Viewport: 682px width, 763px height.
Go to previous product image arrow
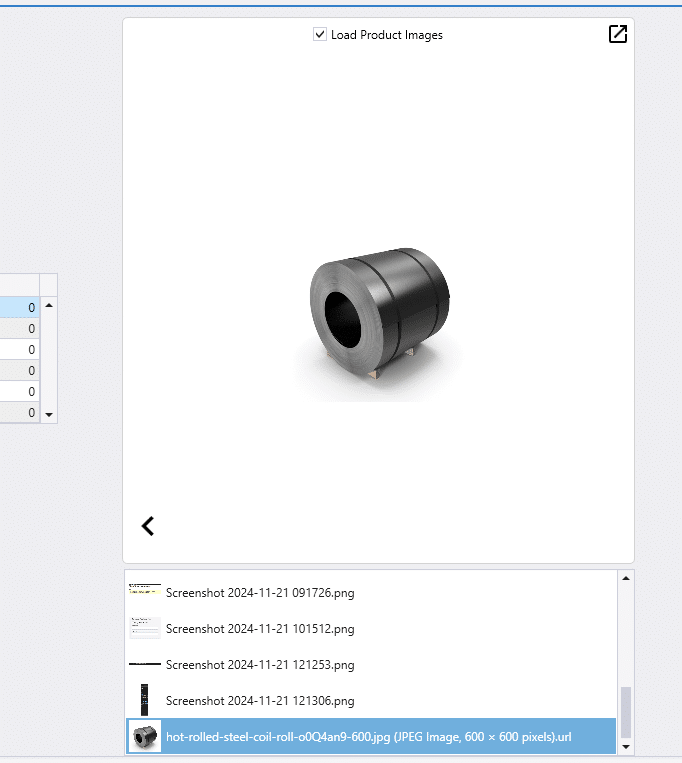point(148,526)
